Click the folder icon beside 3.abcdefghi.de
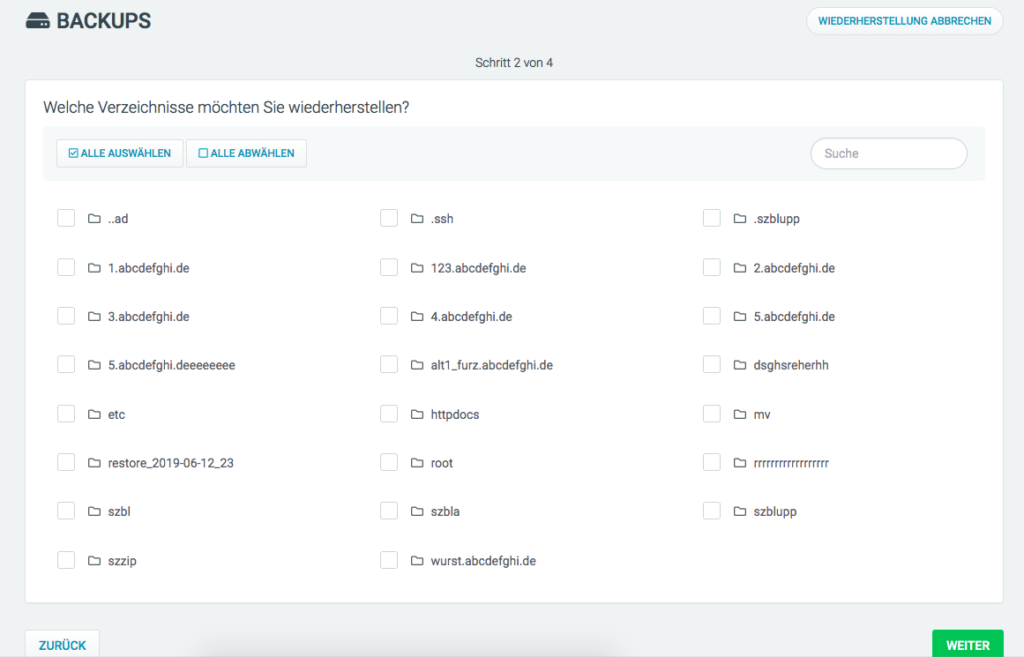The height and width of the screenshot is (657, 1024). (94, 316)
